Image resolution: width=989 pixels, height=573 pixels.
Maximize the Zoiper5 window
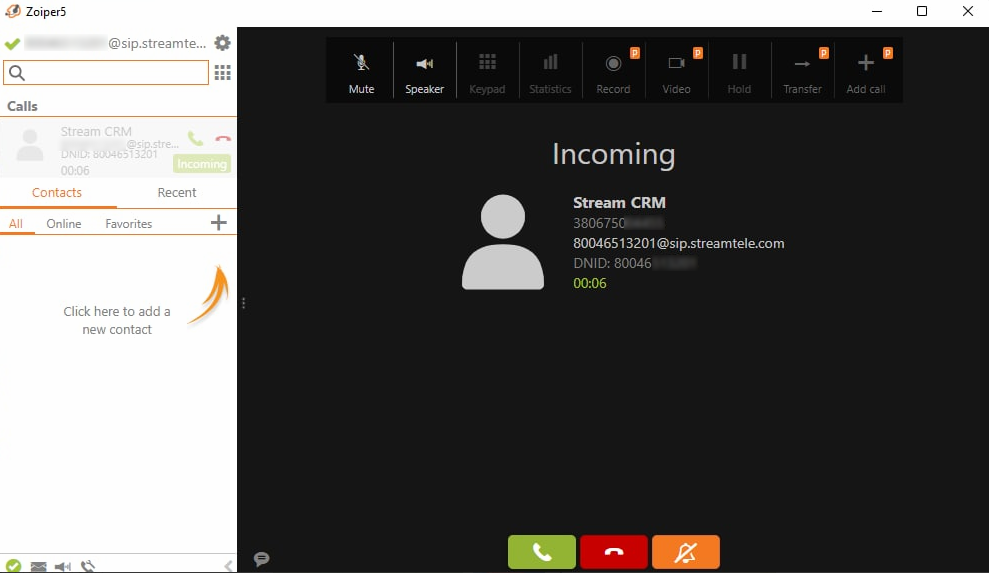click(x=922, y=11)
